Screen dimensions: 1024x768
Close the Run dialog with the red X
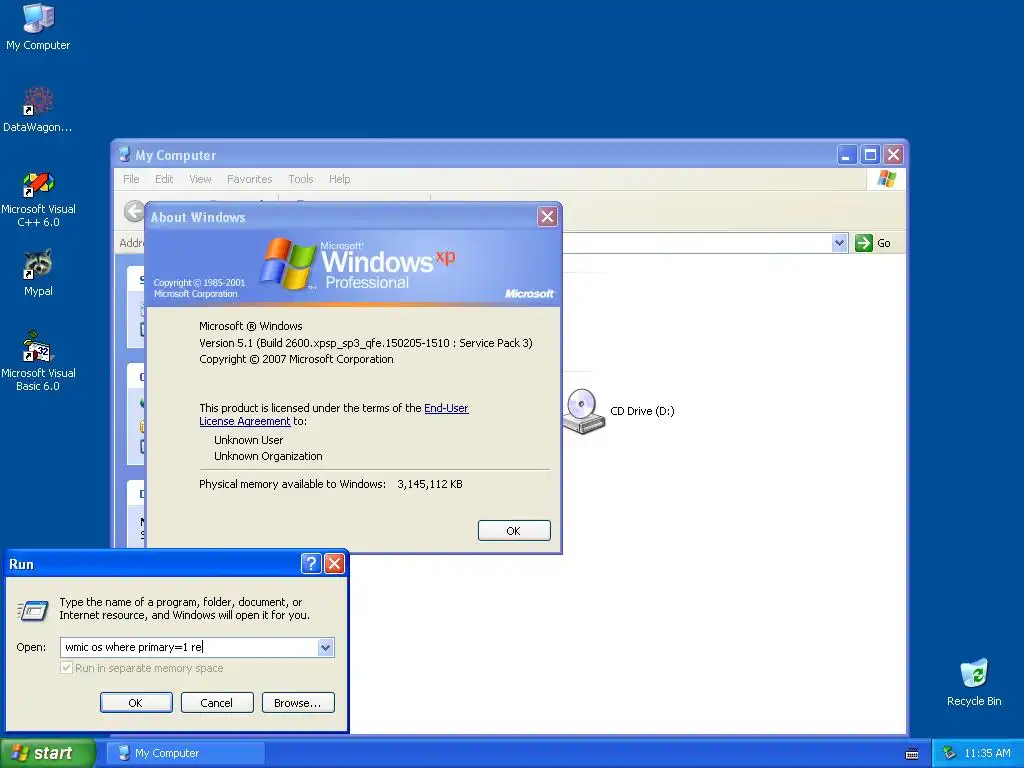334,564
